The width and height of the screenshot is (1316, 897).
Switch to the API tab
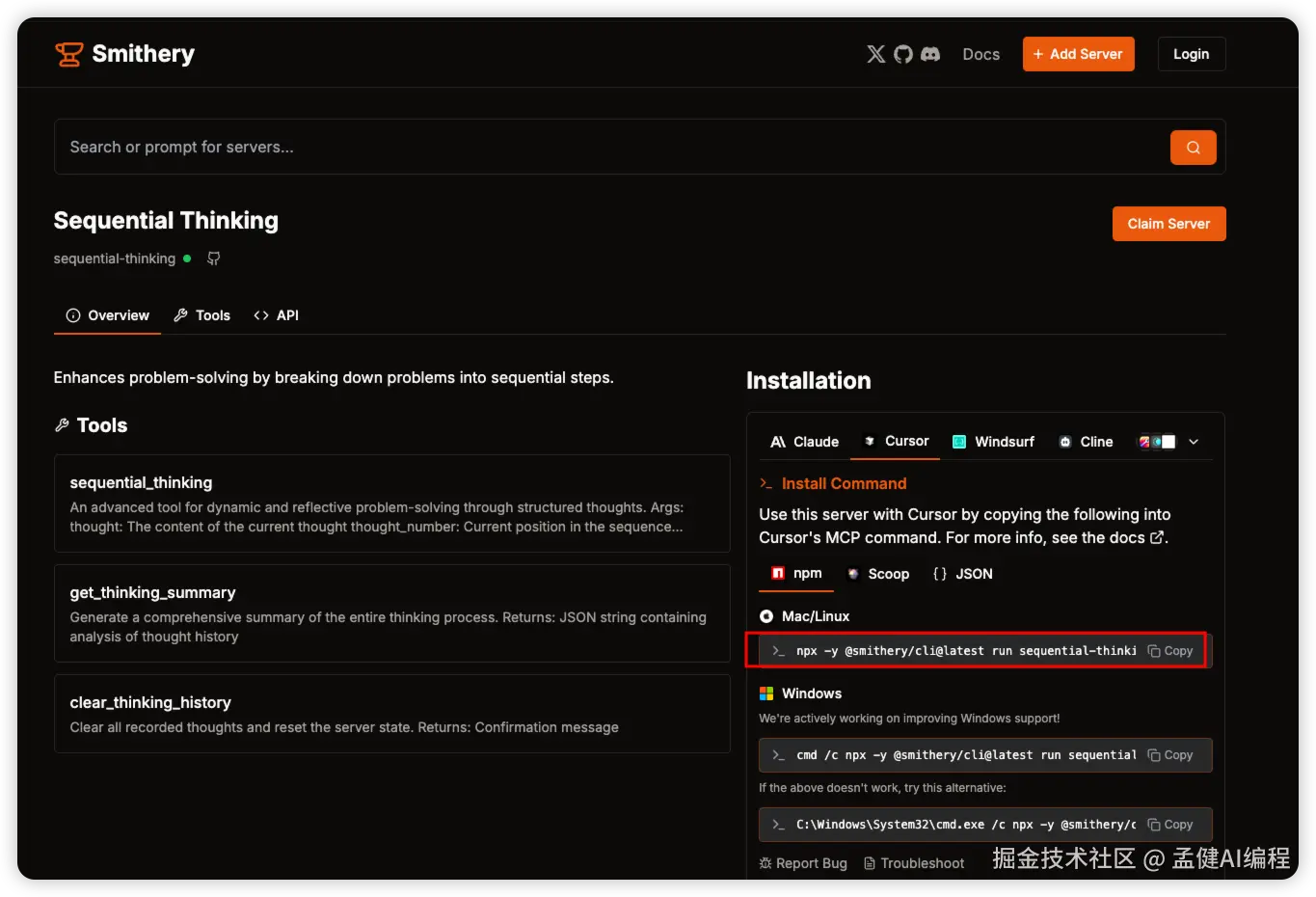(x=276, y=315)
